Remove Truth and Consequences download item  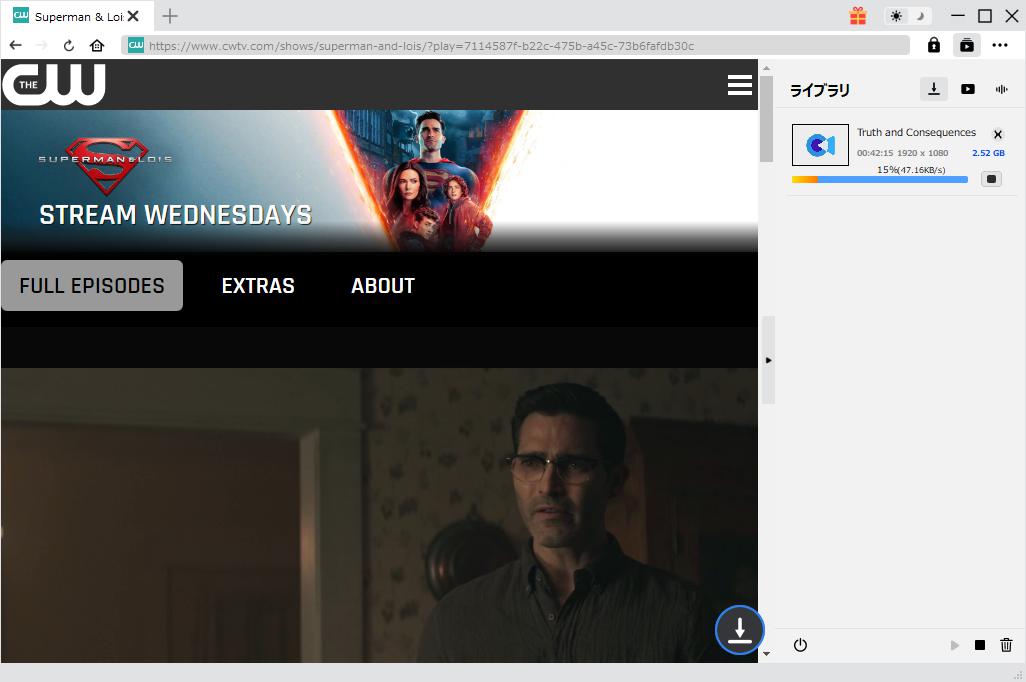(x=997, y=134)
